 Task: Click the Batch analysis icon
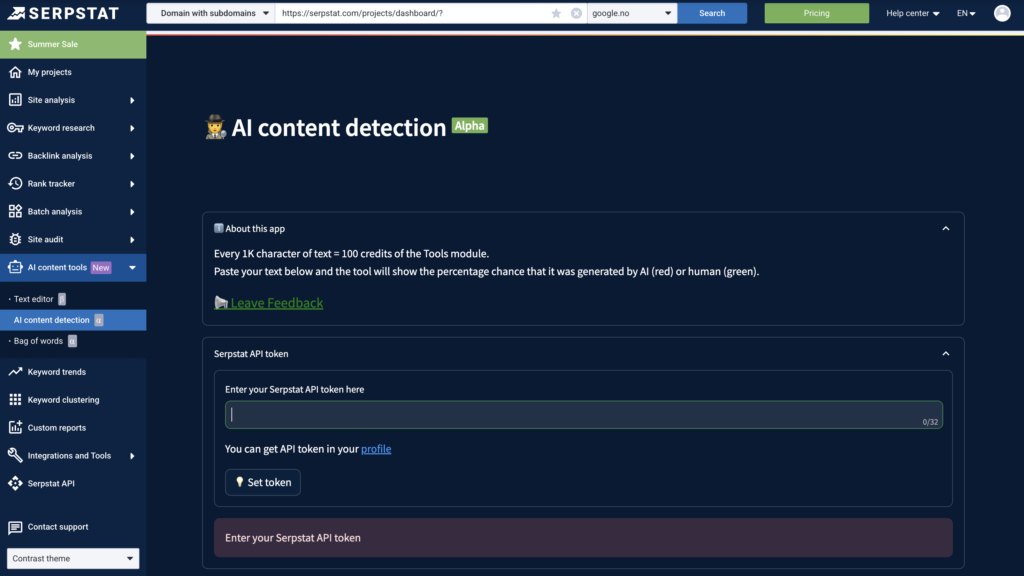click(15, 212)
